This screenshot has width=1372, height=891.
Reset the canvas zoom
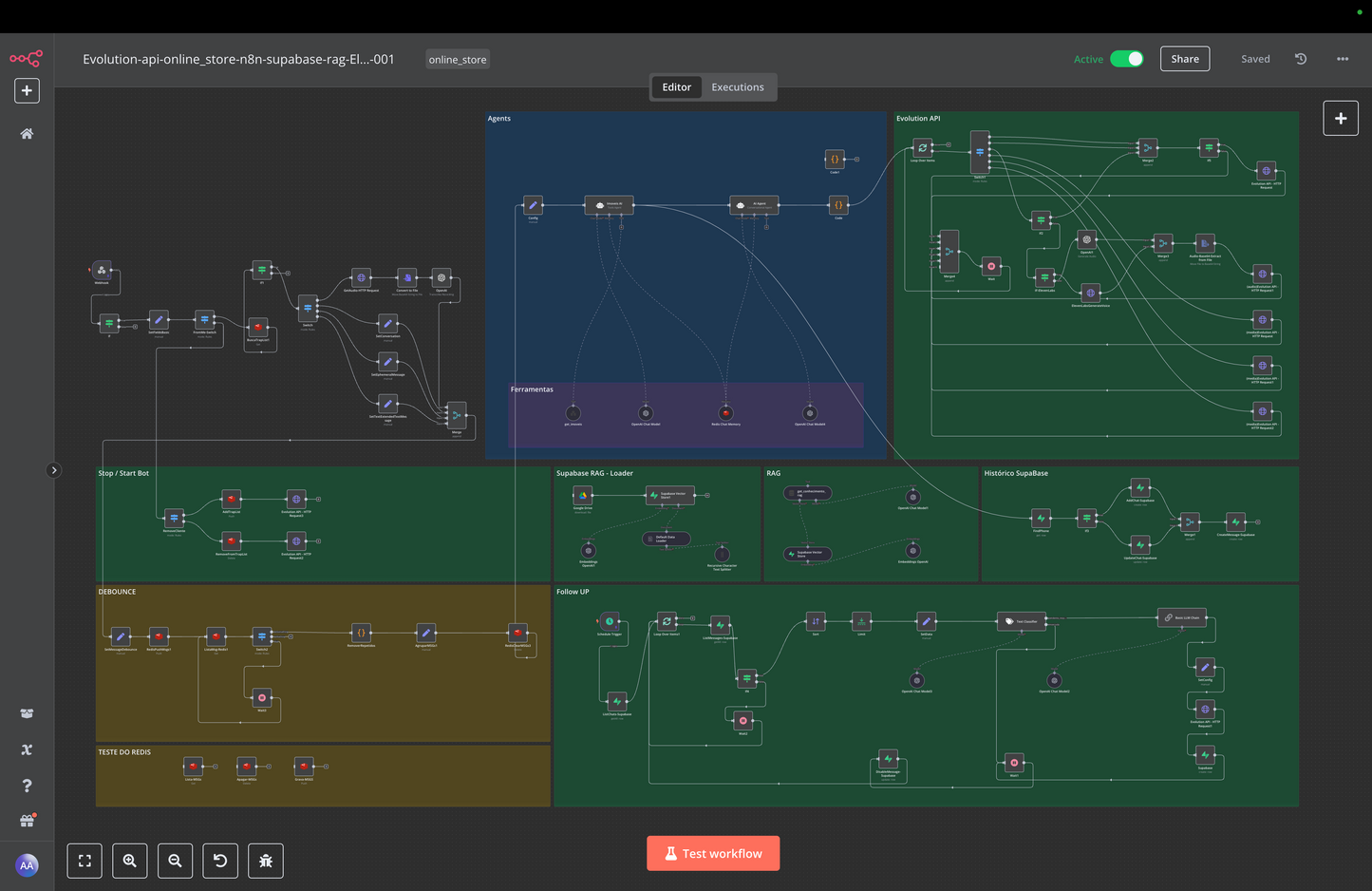click(x=220, y=861)
